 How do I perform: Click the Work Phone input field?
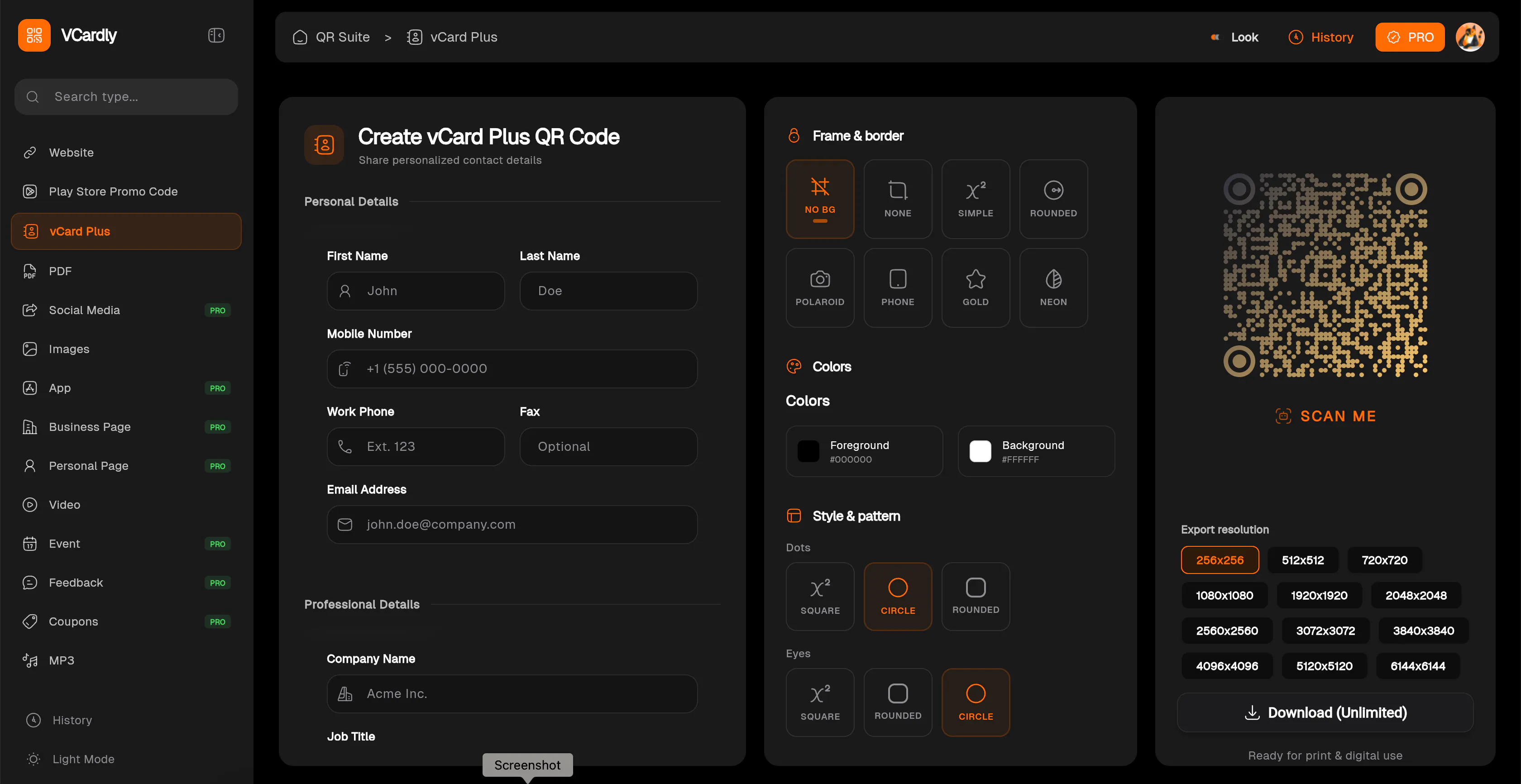click(416, 446)
